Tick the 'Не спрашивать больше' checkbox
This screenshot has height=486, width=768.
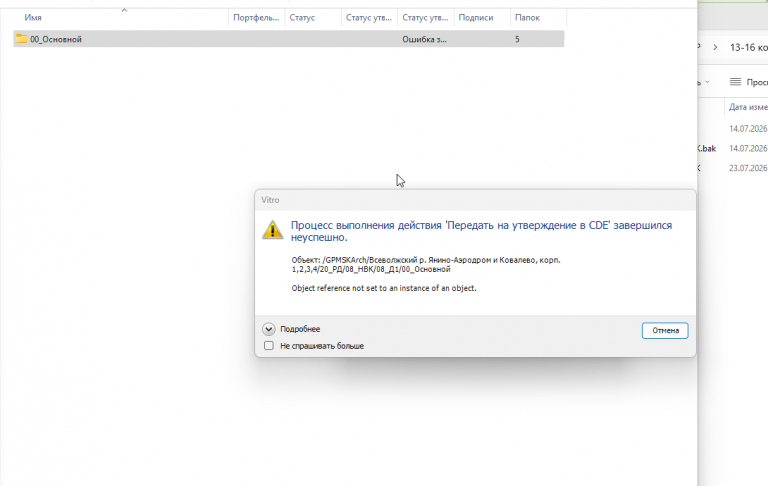(x=269, y=346)
